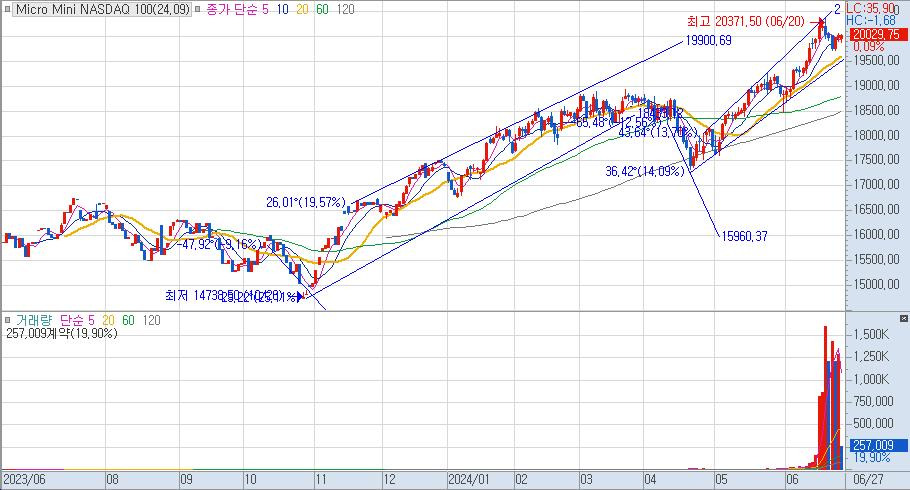Screen dimensions: 910x490
Task: Click the 16000,00 price axis label
Action: (x=877, y=235)
